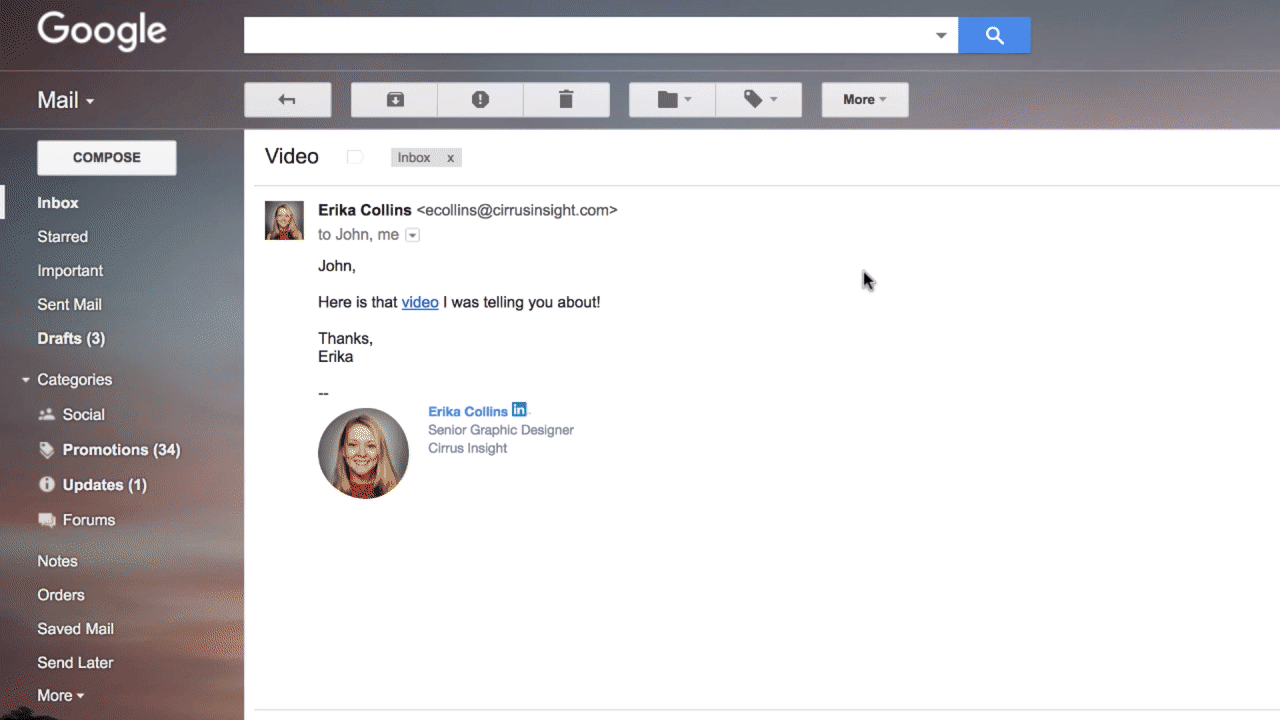
Task: Open Forums category
Action: pos(89,520)
